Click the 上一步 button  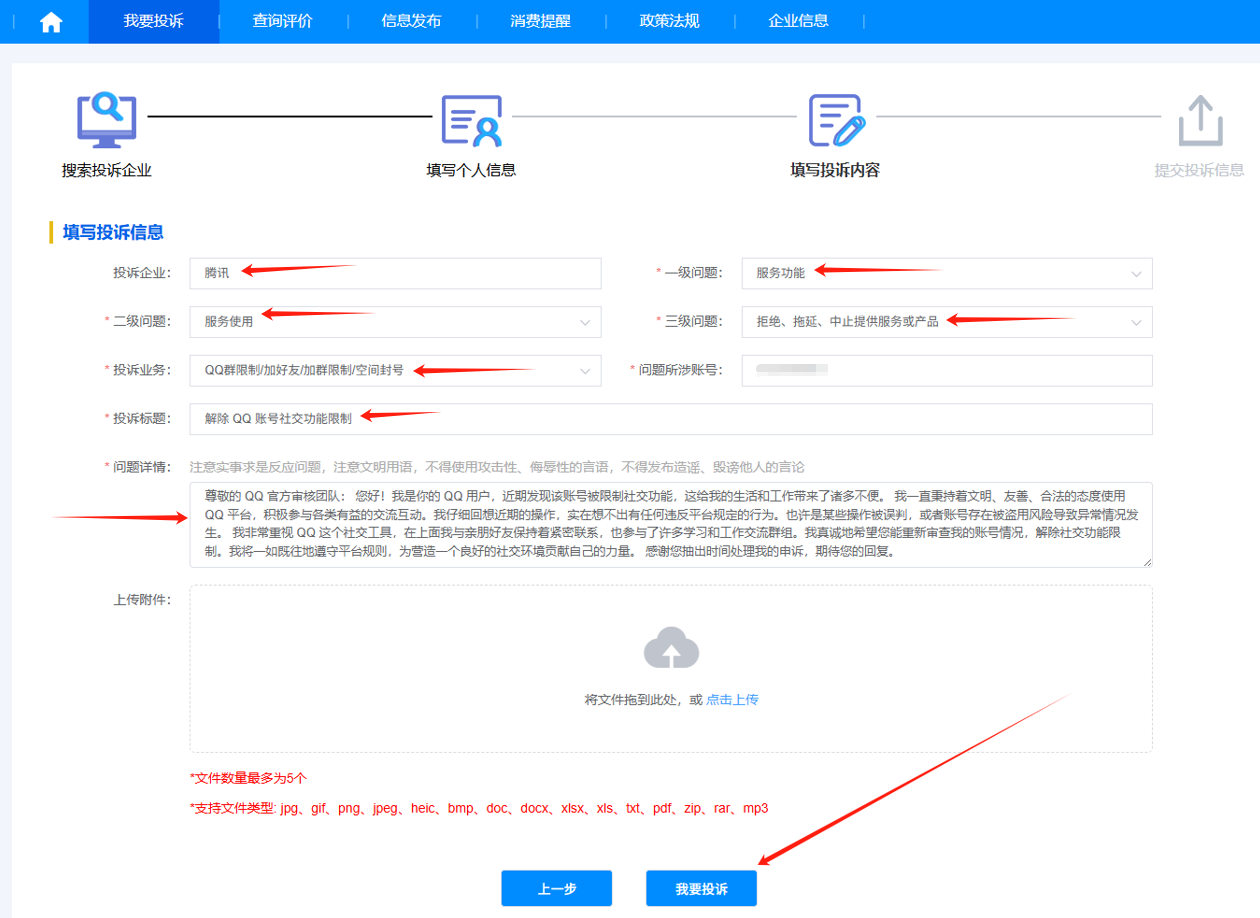point(556,888)
